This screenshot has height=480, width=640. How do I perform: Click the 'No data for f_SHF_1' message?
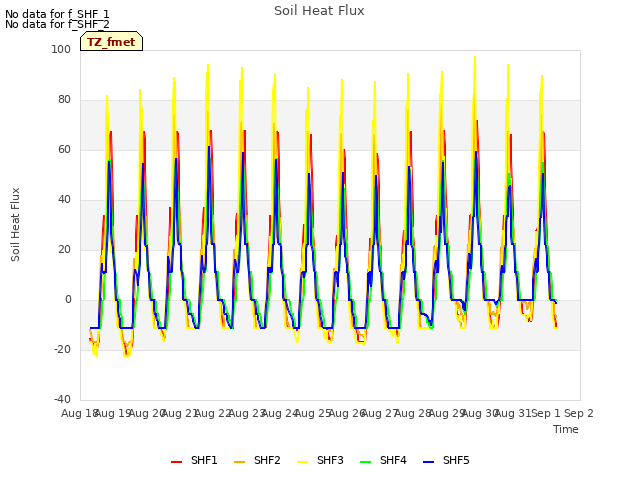point(57,14)
